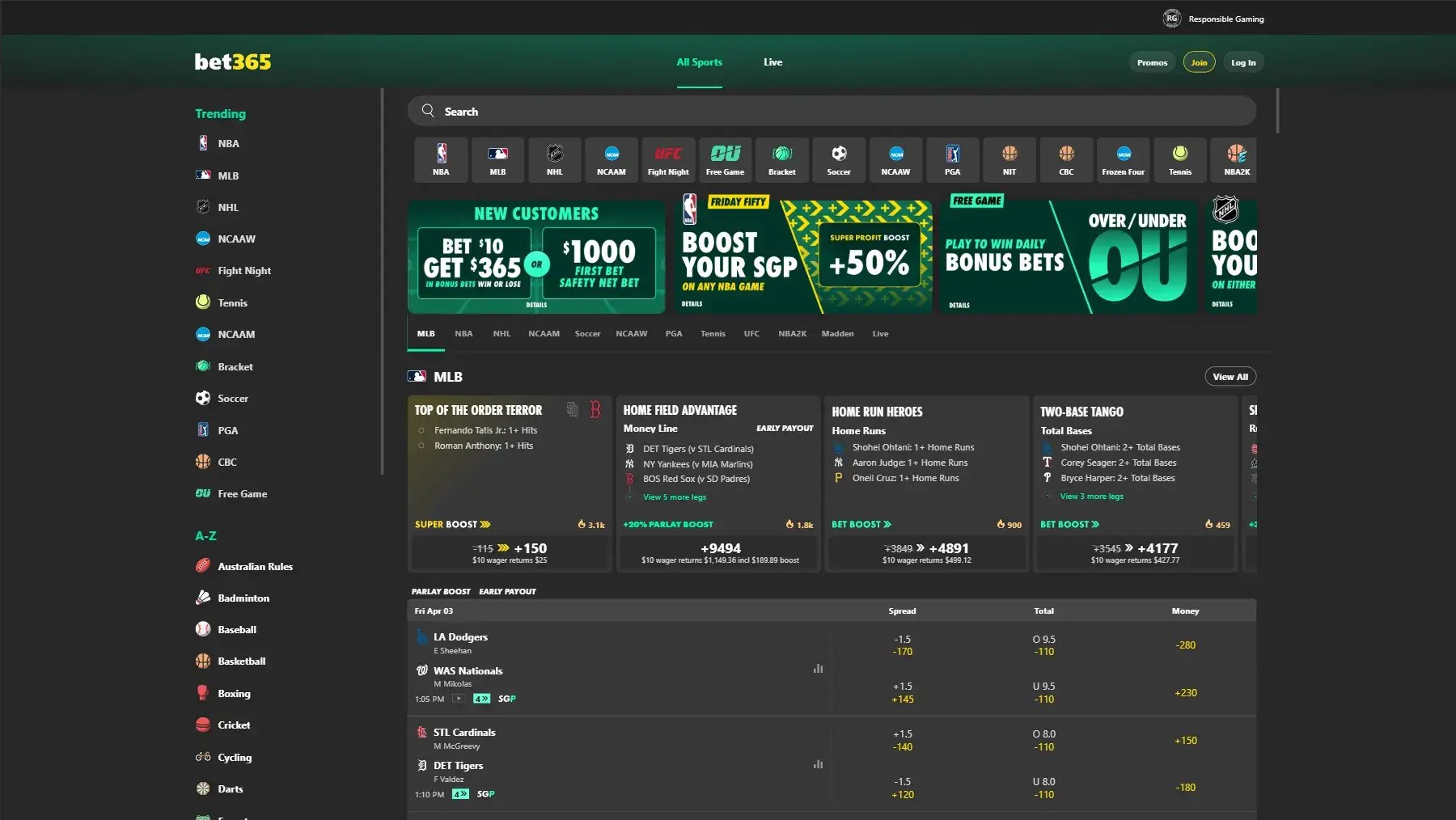Click the Log In button
Image resolution: width=1456 pixels, height=820 pixels.
point(1243,62)
